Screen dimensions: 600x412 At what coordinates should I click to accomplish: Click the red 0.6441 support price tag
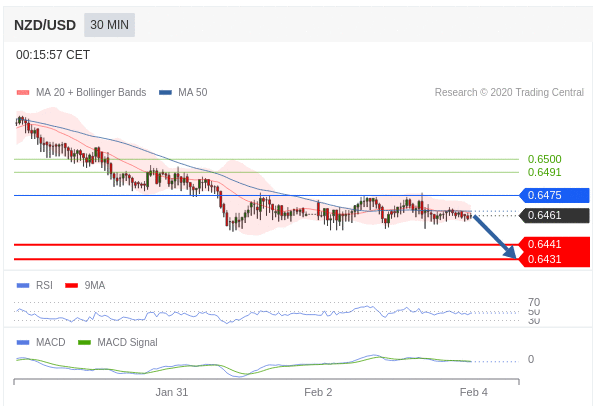[x=554, y=244]
